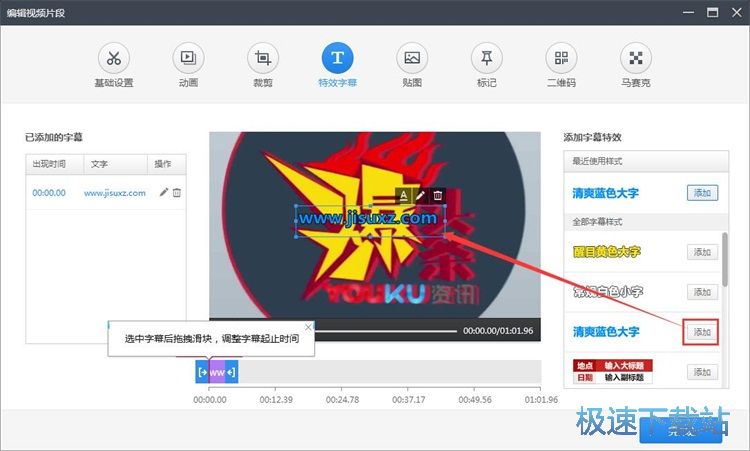
Task: Open the 动画 animation tool
Action: (188, 66)
